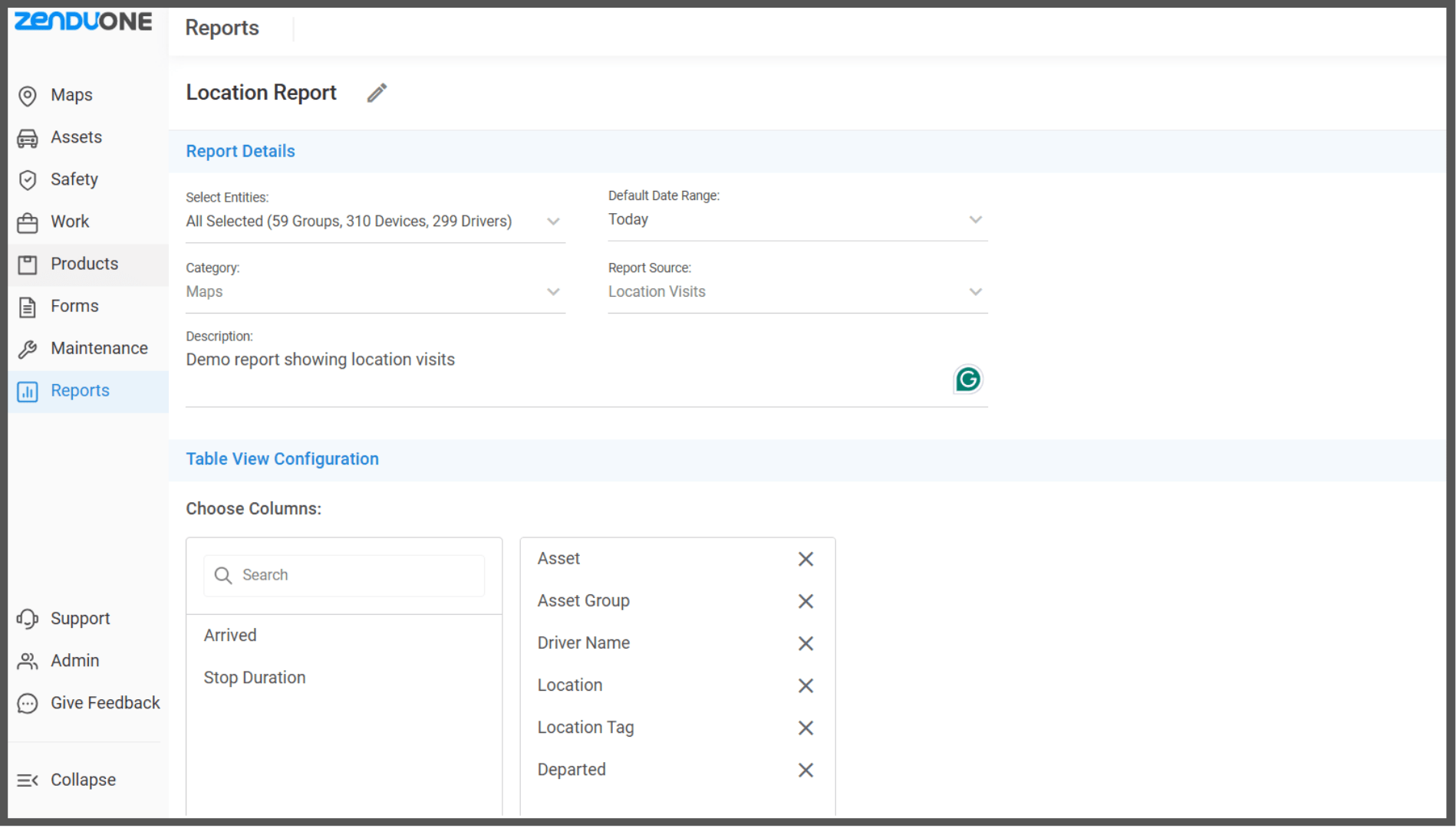This screenshot has height=828, width=1456.
Task: Open the Grammarly icon in Description field
Action: coord(967,379)
